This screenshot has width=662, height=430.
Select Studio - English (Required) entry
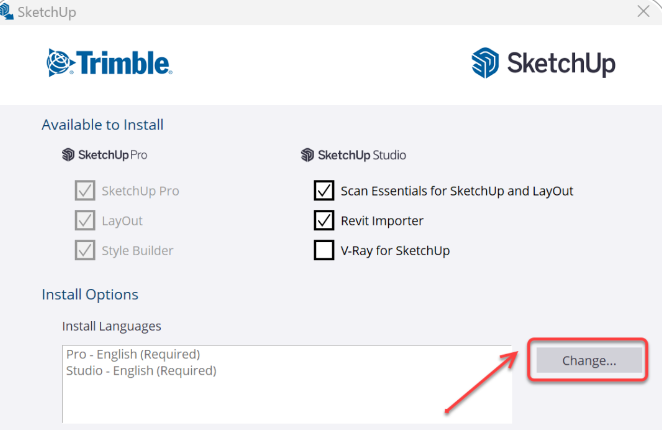141,370
